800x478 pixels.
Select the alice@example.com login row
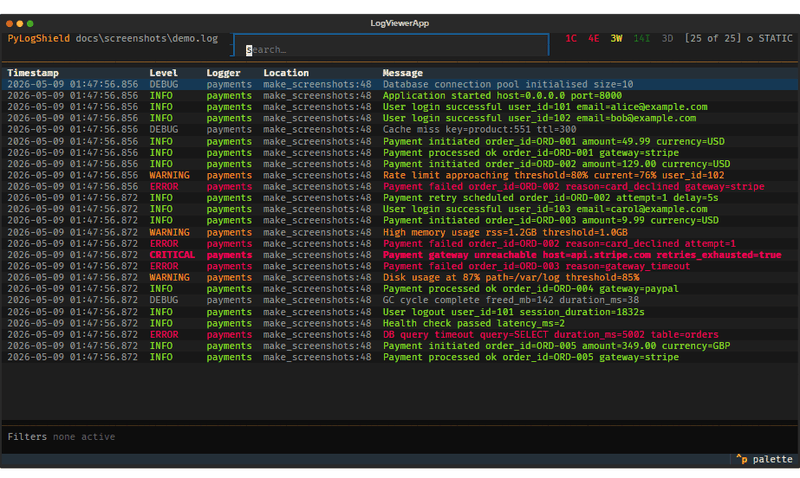(400, 107)
